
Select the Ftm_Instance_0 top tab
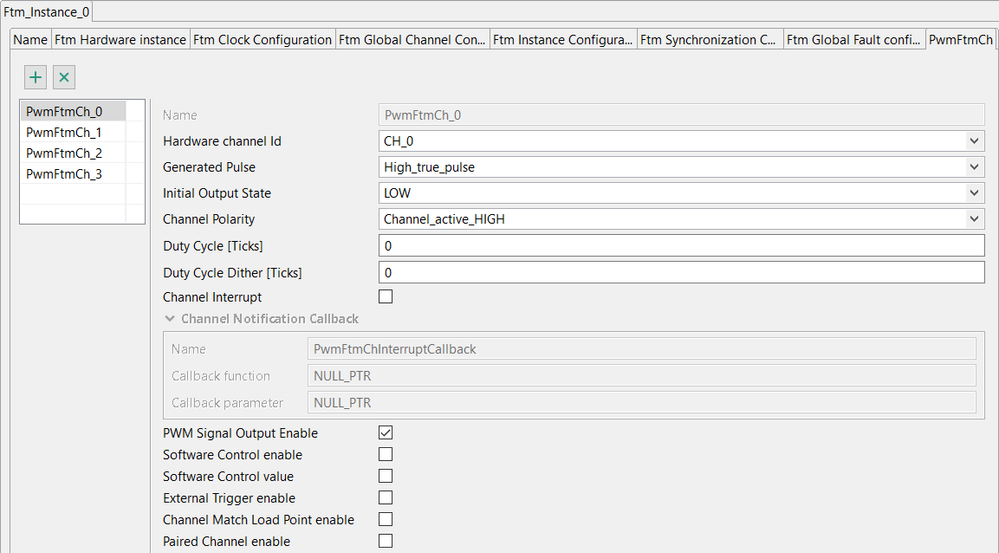point(47,10)
